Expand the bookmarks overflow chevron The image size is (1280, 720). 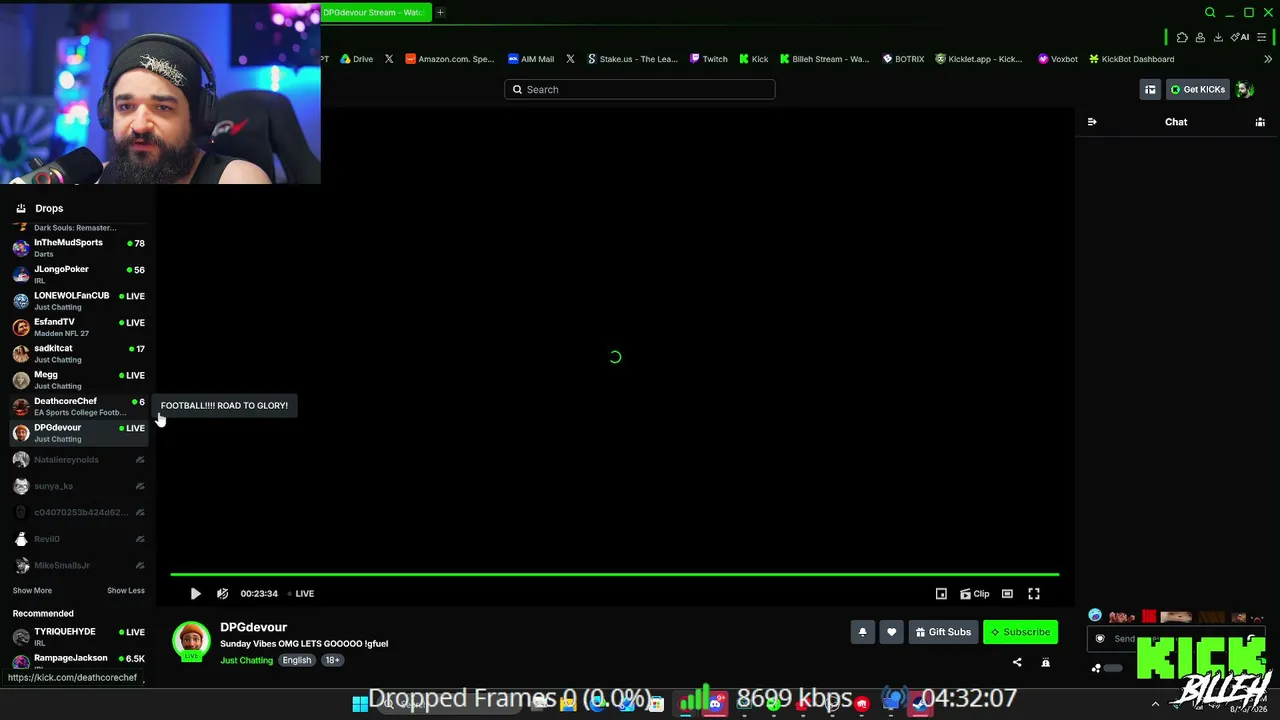(1268, 59)
